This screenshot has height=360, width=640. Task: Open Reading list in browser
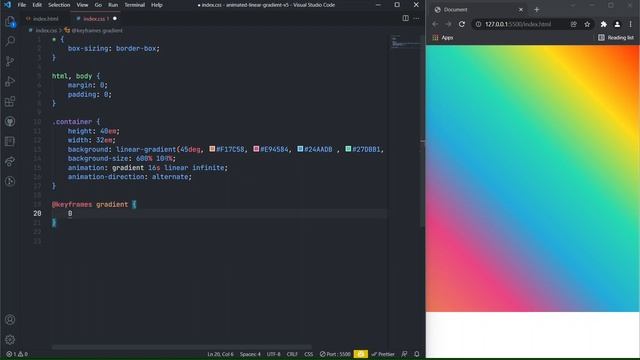pos(616,38)
